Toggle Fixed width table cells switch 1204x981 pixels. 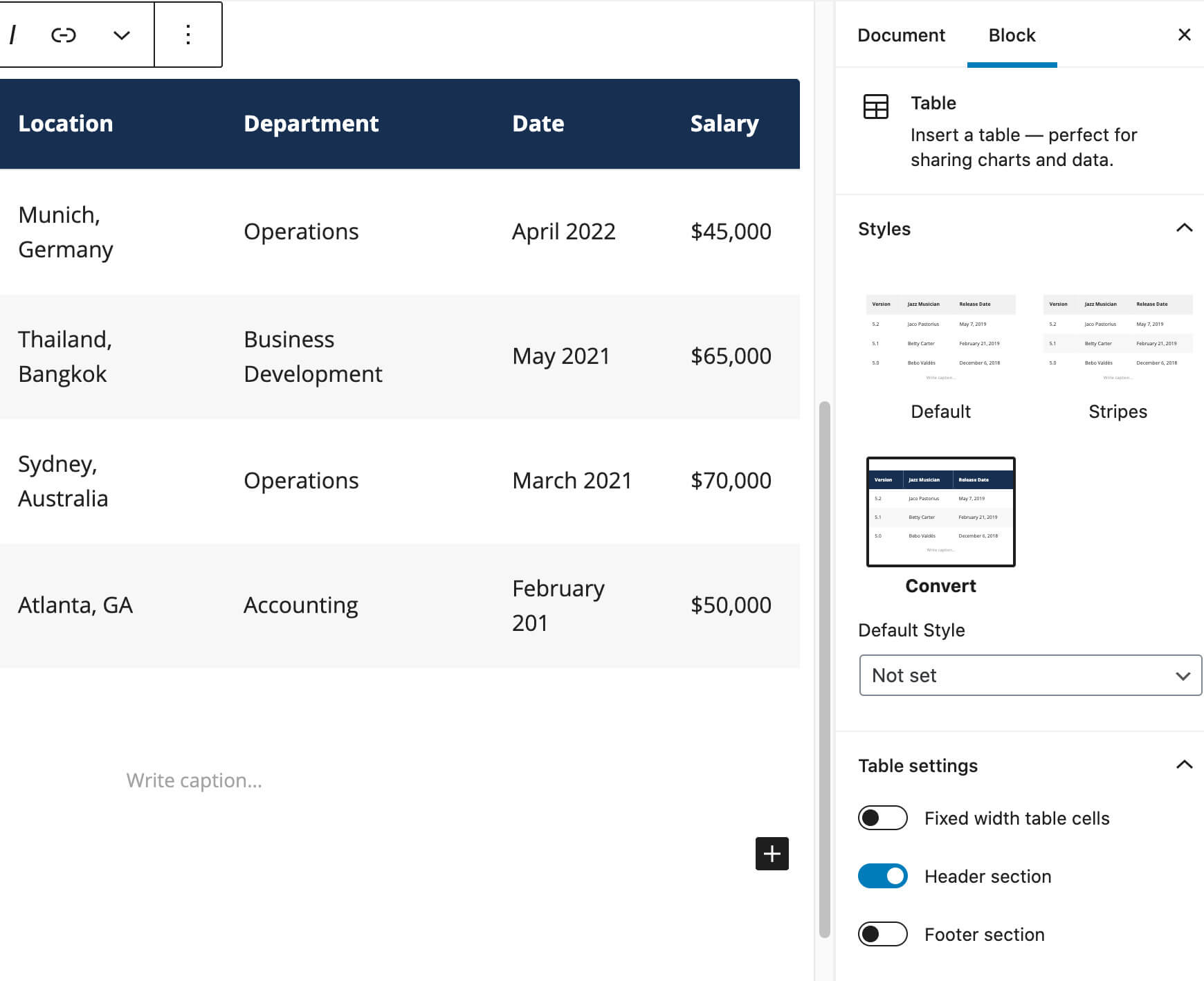pyautogui.click(x=882, y=818)
